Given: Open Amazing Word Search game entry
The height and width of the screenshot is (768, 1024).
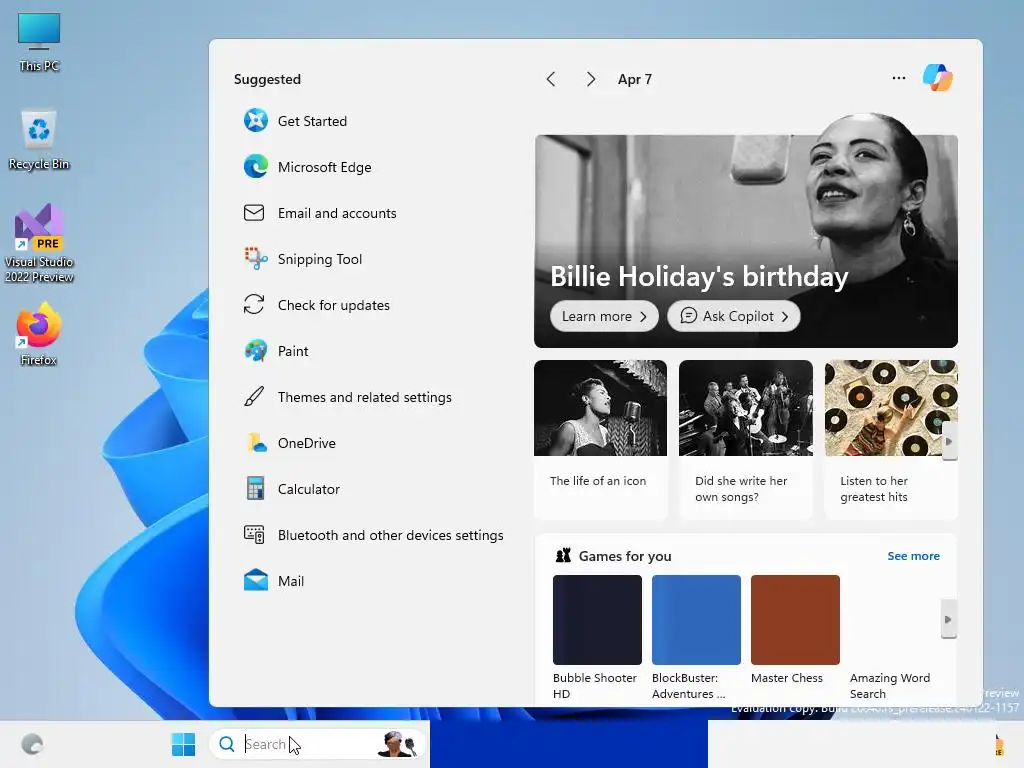Looking at the screenshot, I should [x=891, y=686].
